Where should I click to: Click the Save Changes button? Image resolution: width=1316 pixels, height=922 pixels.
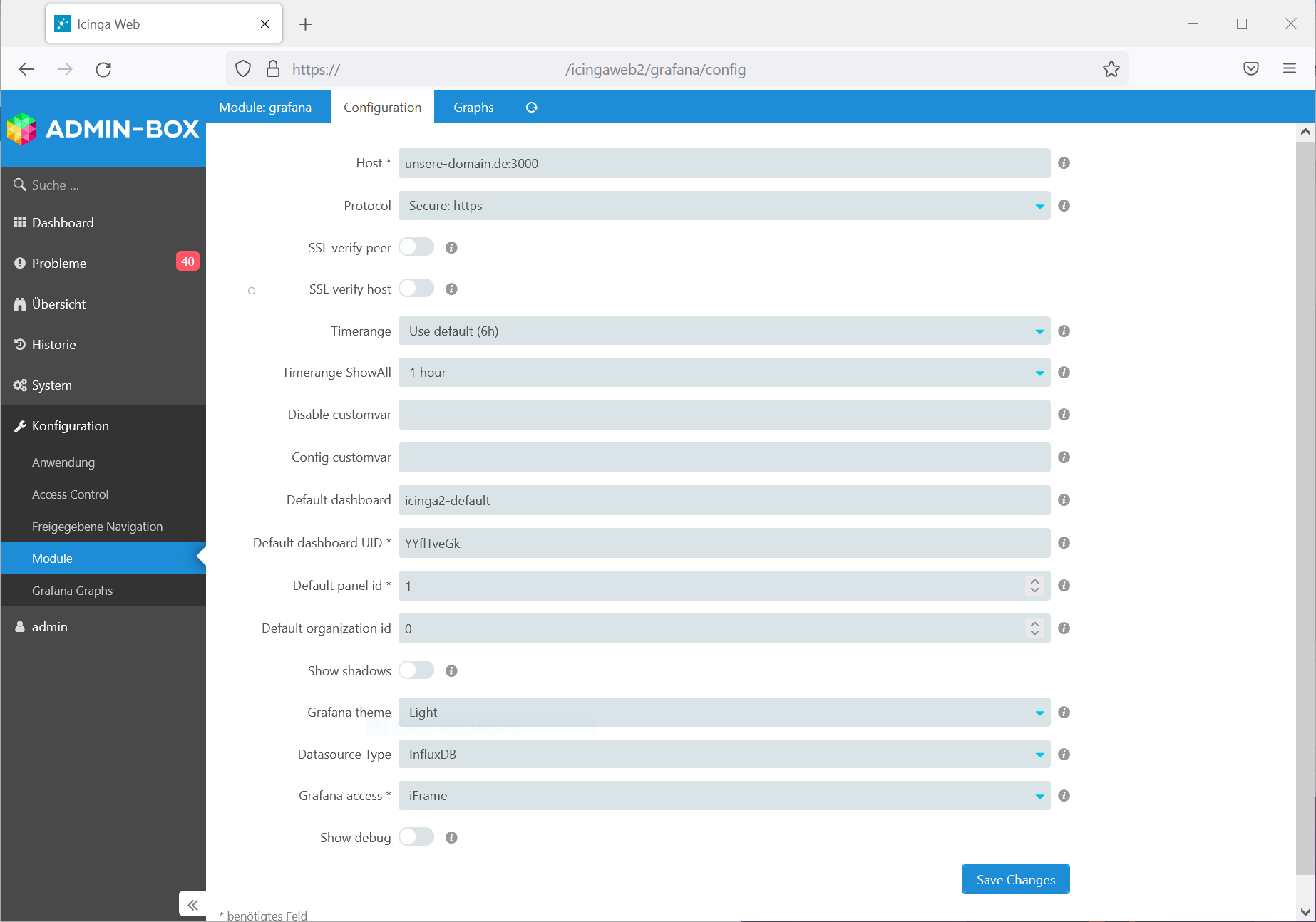click(x=1015, y=879)
